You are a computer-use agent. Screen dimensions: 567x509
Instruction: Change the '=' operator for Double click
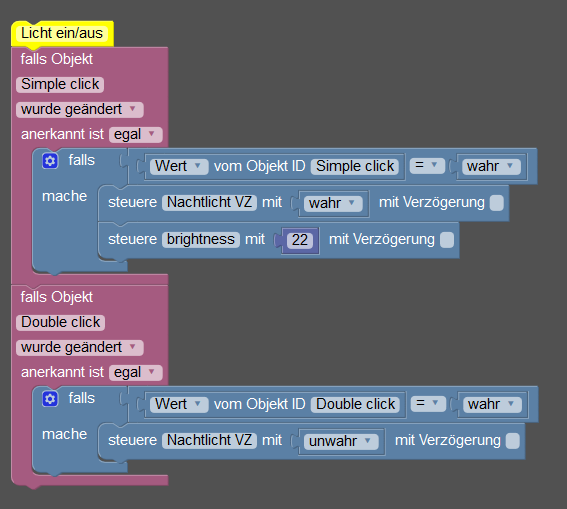point(428,404)
